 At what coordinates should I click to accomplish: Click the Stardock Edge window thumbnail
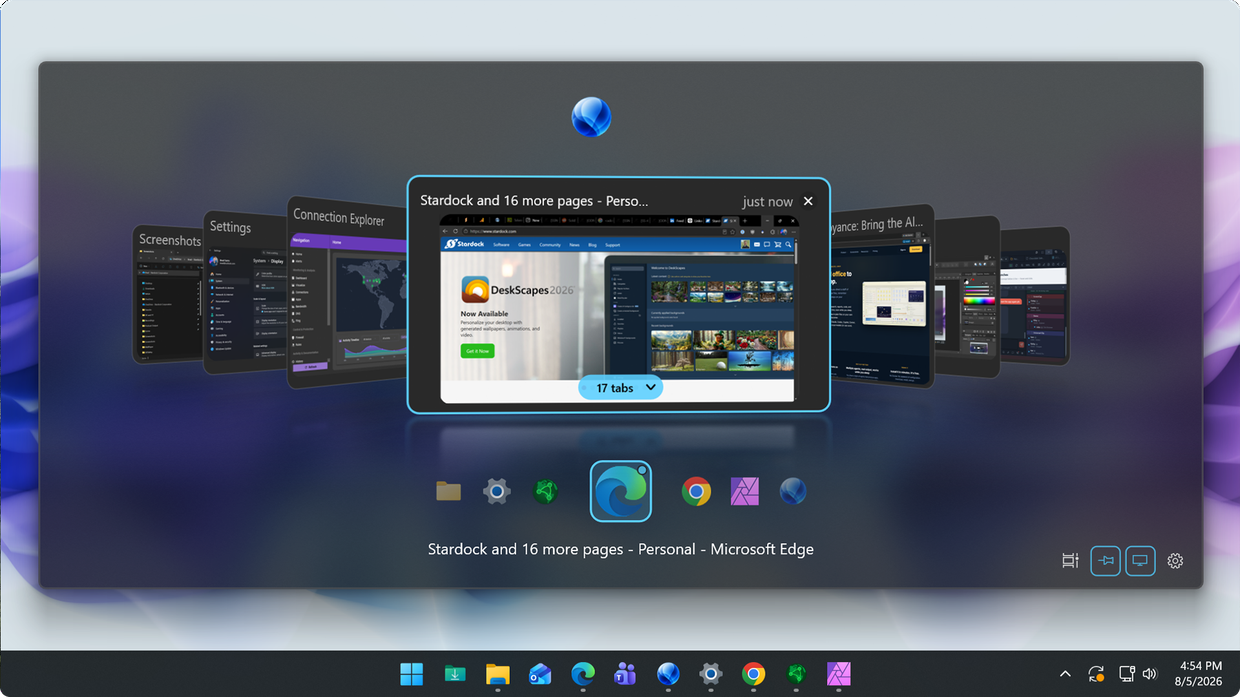point(619,308)
